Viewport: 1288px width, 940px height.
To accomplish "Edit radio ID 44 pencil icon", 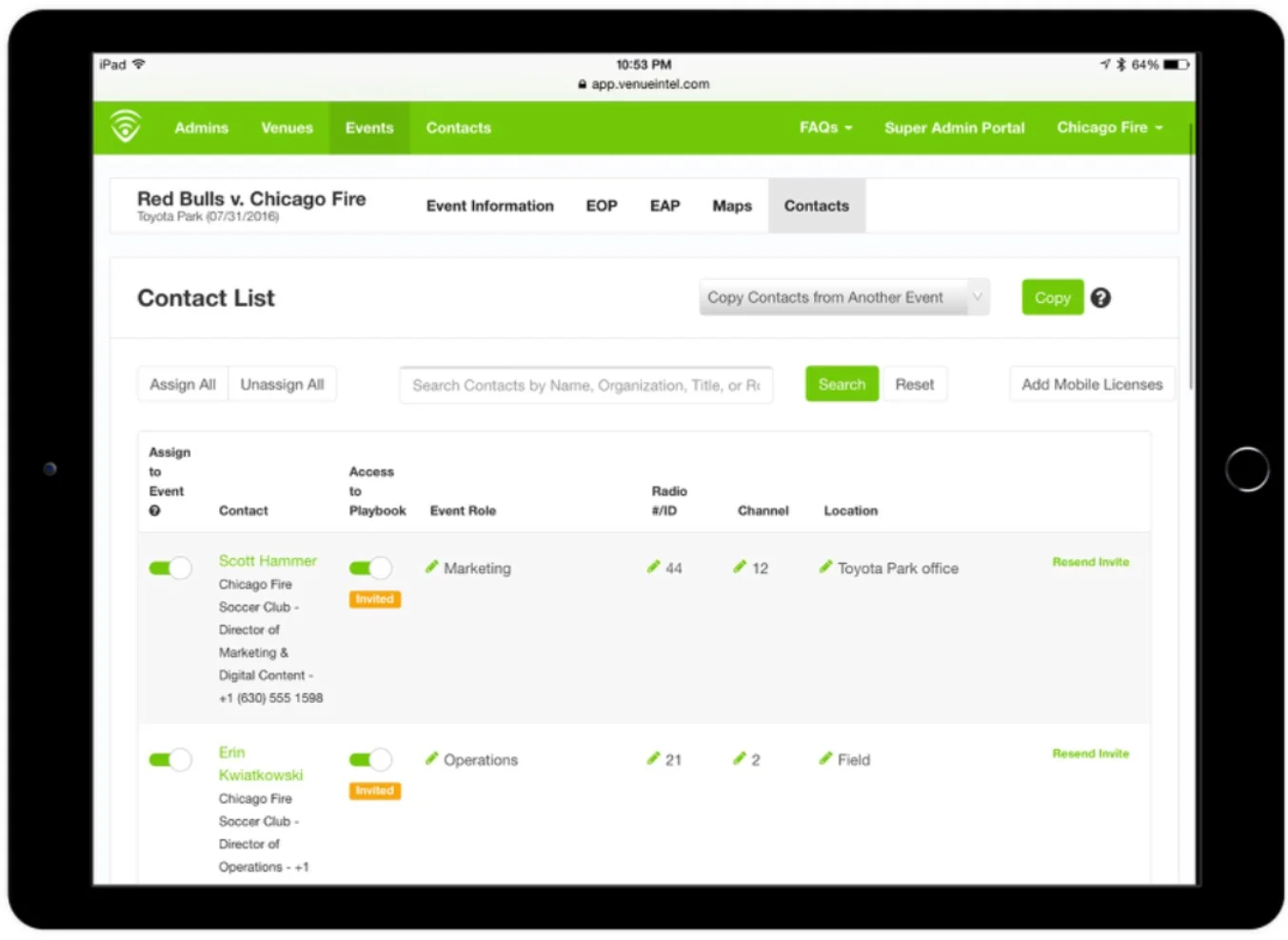I will pos(653,567).
